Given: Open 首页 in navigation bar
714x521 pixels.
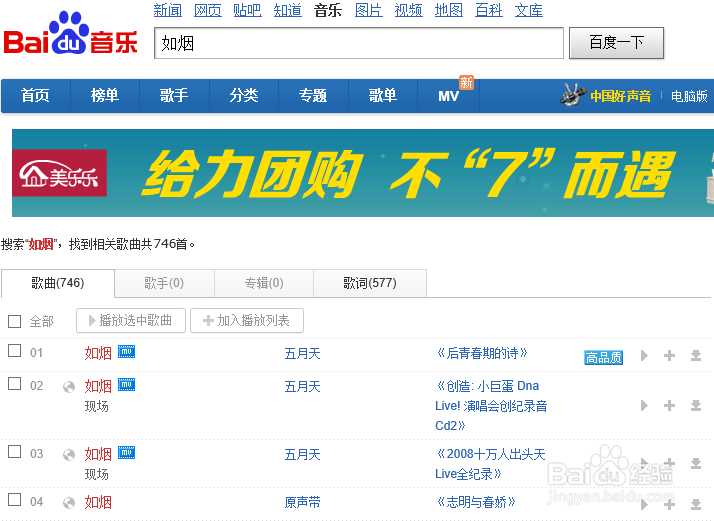Looking at the screenshot, I should pos(36,96).
